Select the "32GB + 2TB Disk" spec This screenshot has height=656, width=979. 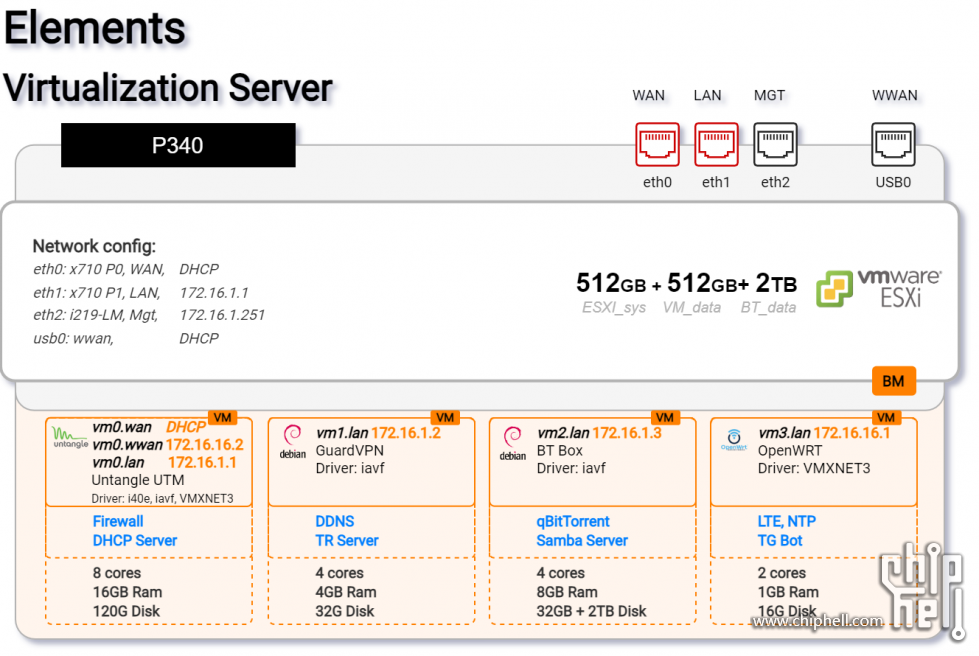pyautogui.click(x=591, y=611)
